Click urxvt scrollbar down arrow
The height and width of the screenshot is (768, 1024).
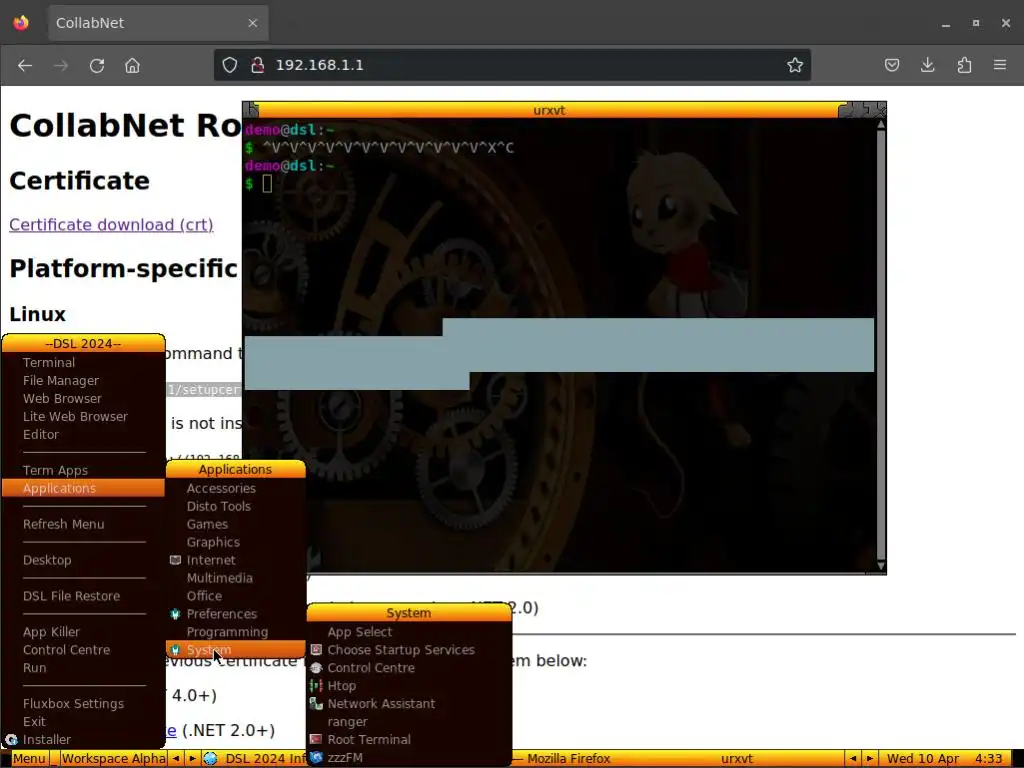[881, 566]
